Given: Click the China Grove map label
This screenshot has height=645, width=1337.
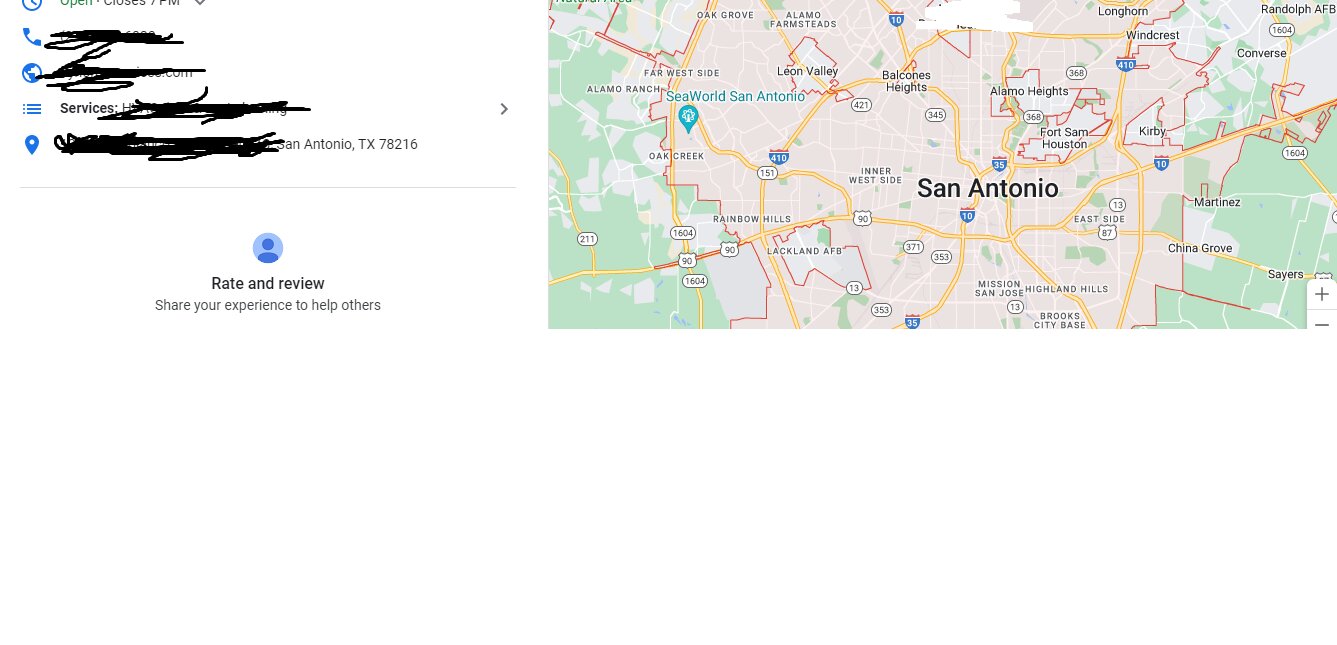Looking at the screenshot, I should tap(1200, 248).
